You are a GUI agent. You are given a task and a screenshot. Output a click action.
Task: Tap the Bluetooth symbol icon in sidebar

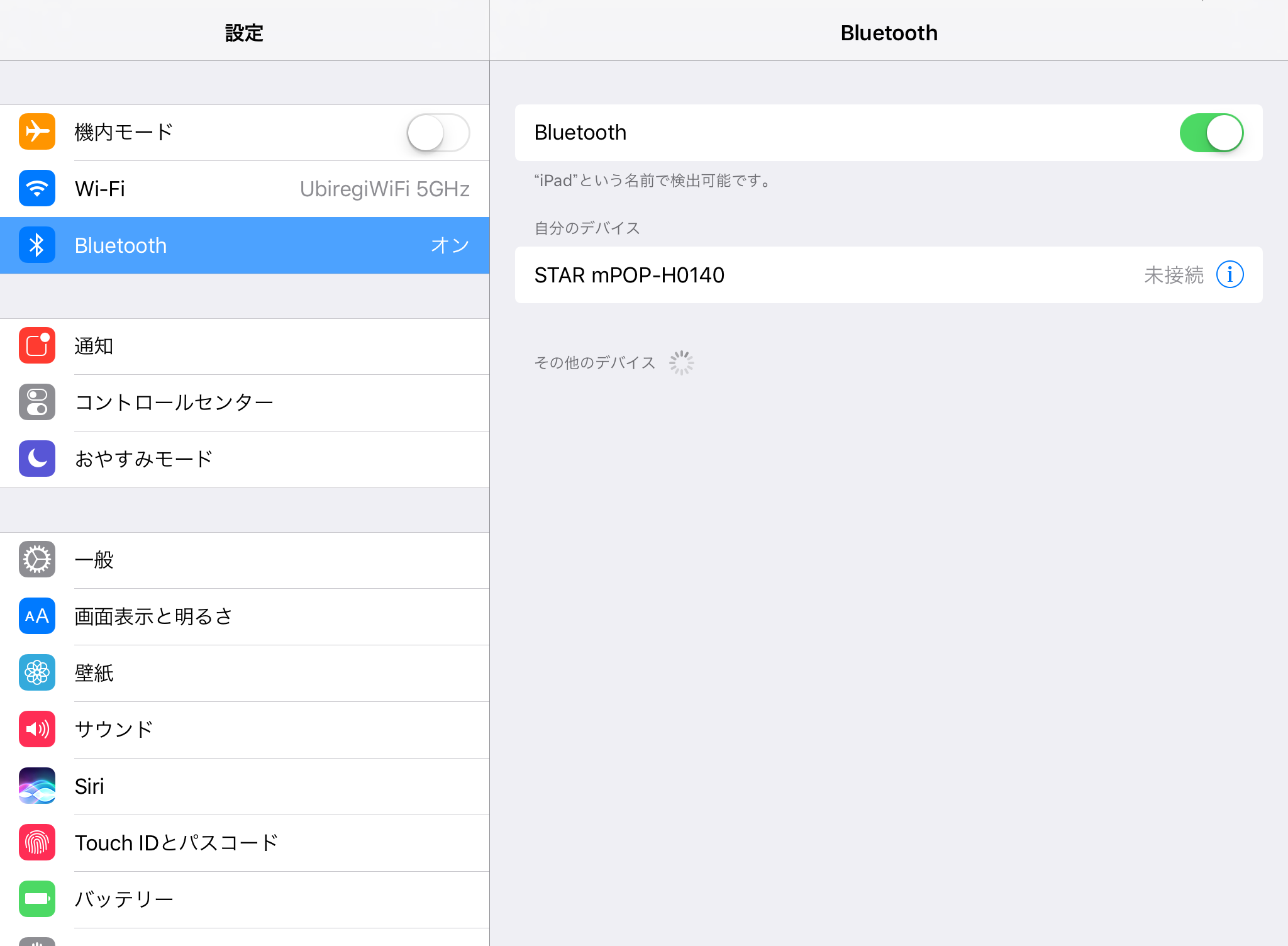[x=37, y=245]
